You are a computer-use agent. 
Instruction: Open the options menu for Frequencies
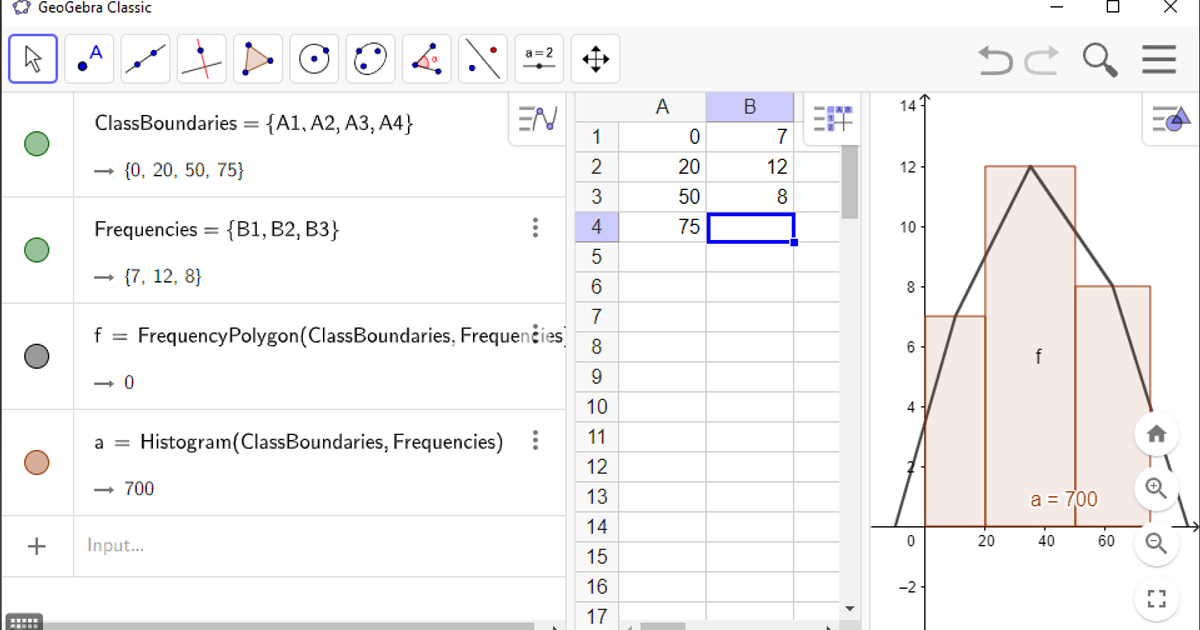536,228
